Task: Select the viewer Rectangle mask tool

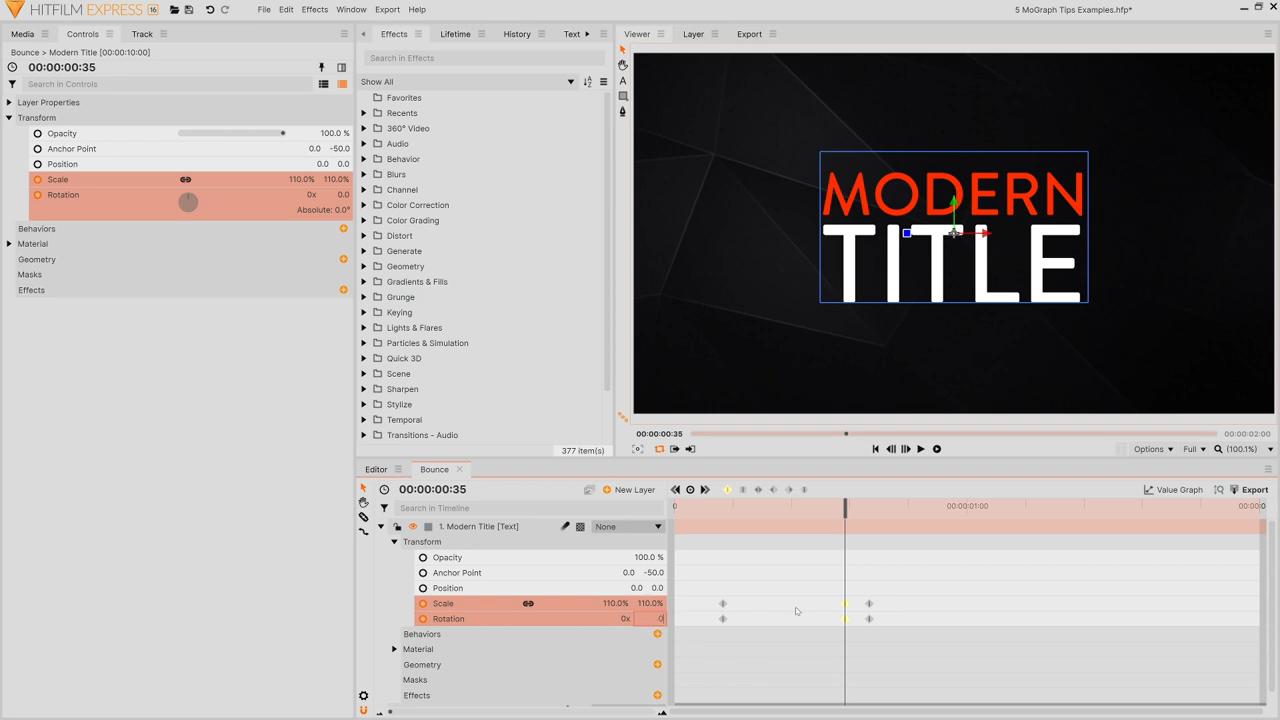Action: (623, 97)
